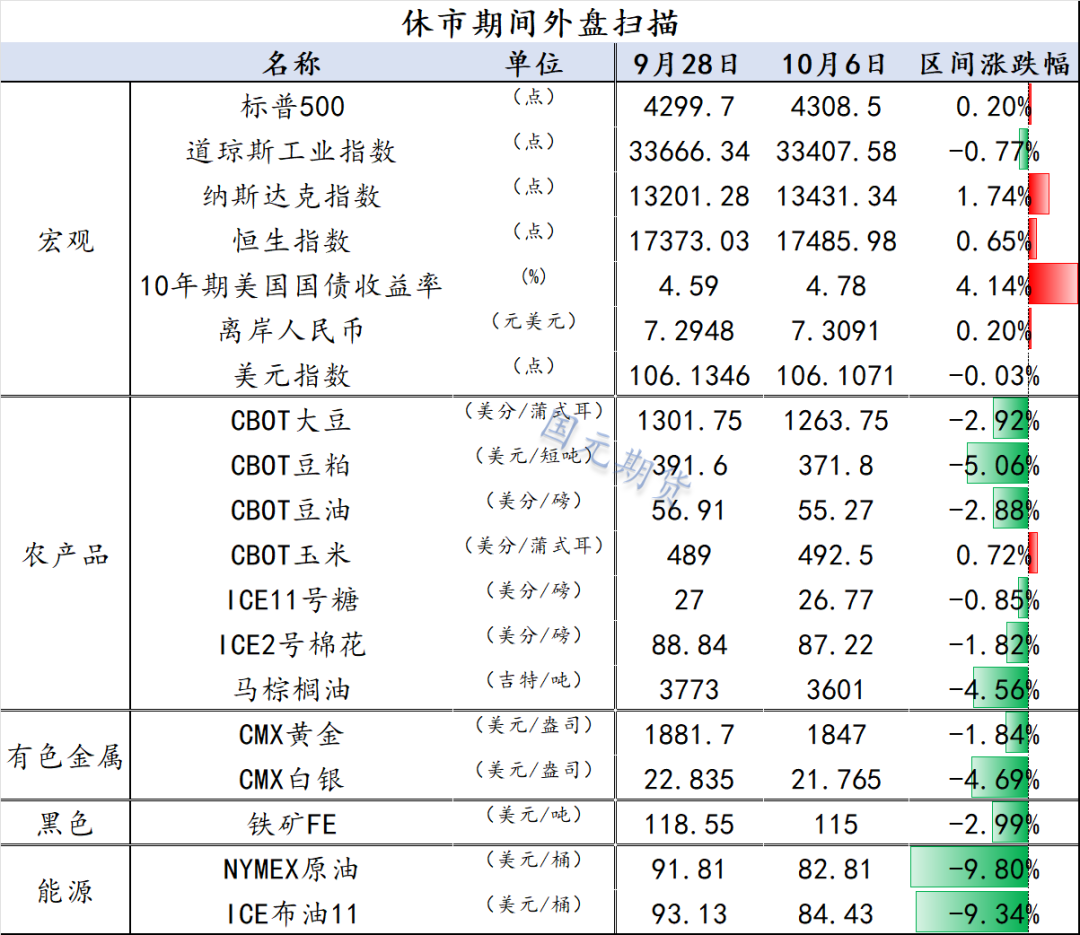Screen dimensions: 1080x935
Task: Click the NYMEX原油 name cell
Action: tap(291, 869)
